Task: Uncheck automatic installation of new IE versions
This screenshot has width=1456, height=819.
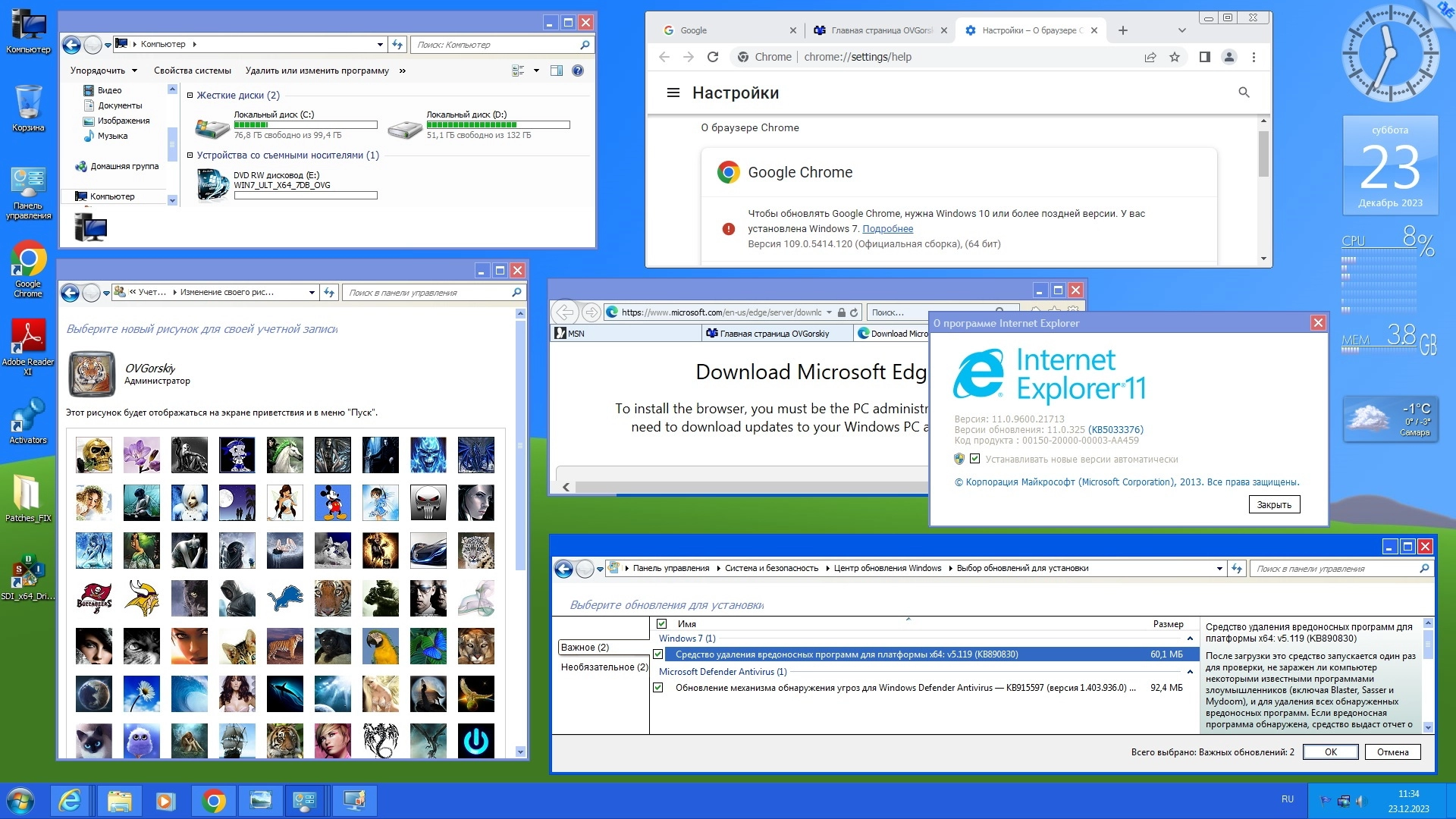Action: click(975, 459)
